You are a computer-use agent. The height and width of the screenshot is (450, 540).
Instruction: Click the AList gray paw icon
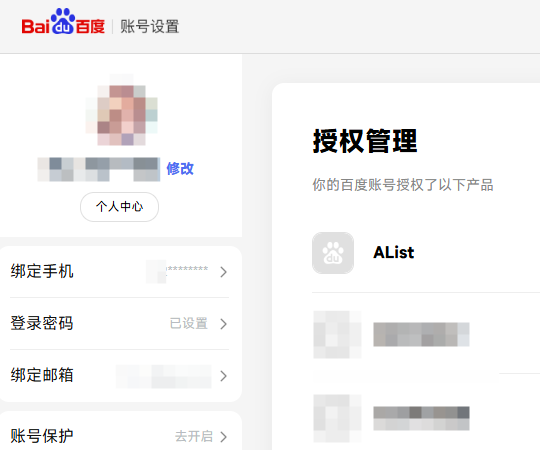pyautogui.click(x=333, y=253)
